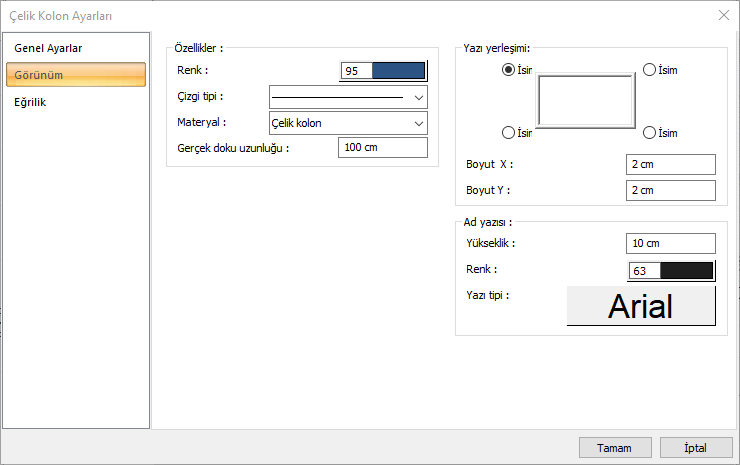Focus the Boyut X field
This screenshot has width=740, height=465.
(670, 164)
